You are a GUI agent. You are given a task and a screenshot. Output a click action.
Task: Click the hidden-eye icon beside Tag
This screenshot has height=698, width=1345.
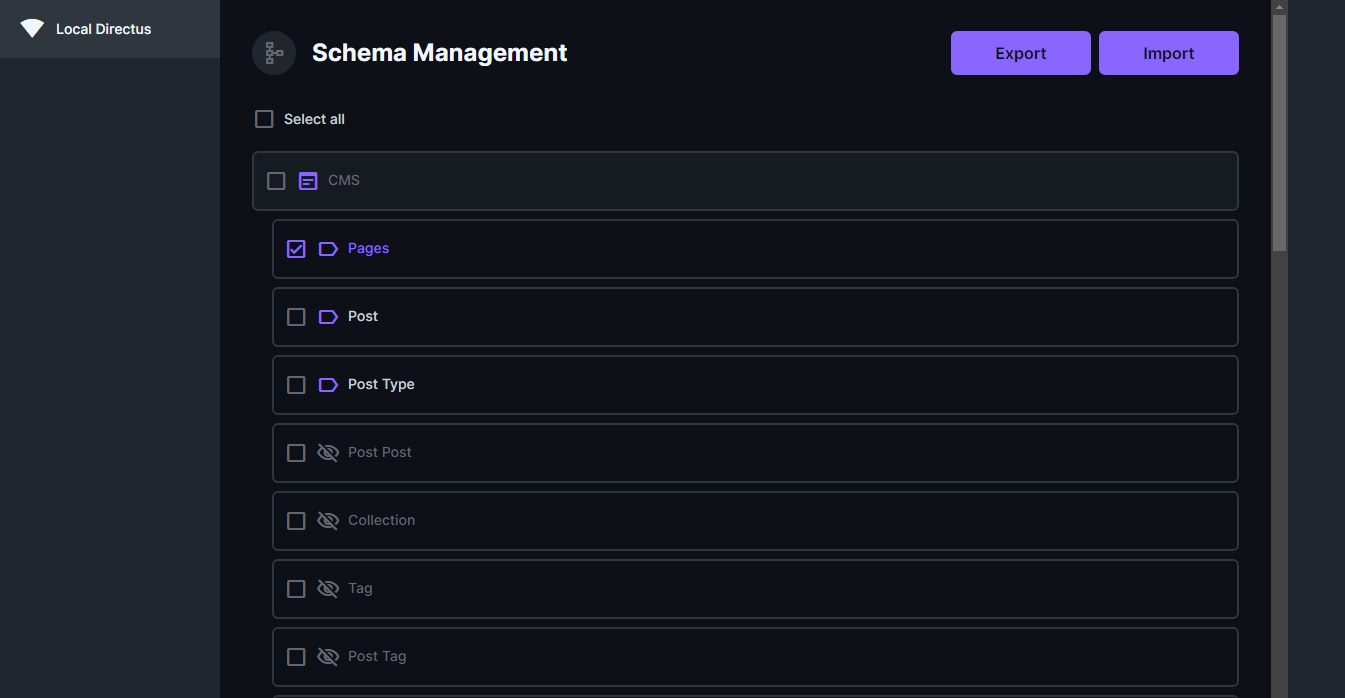click(328, 589)
